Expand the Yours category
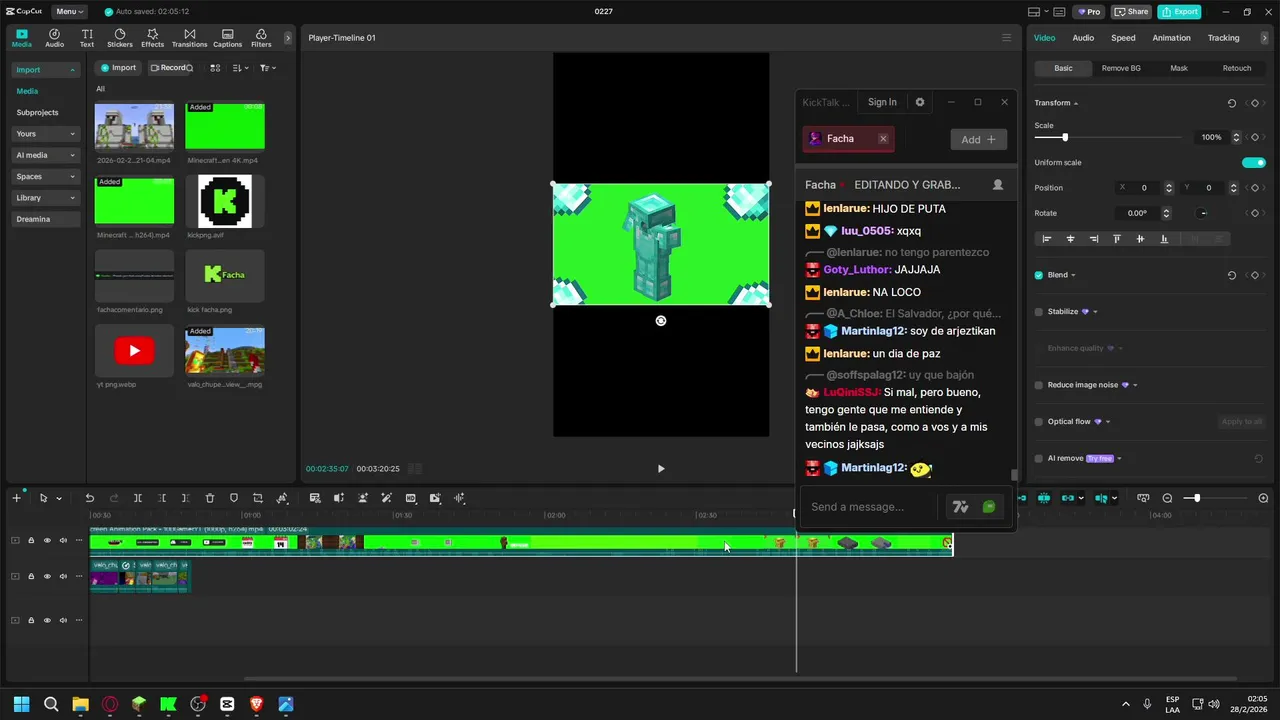The width and height of the screenshot is (1280, 720). point(45,134)
